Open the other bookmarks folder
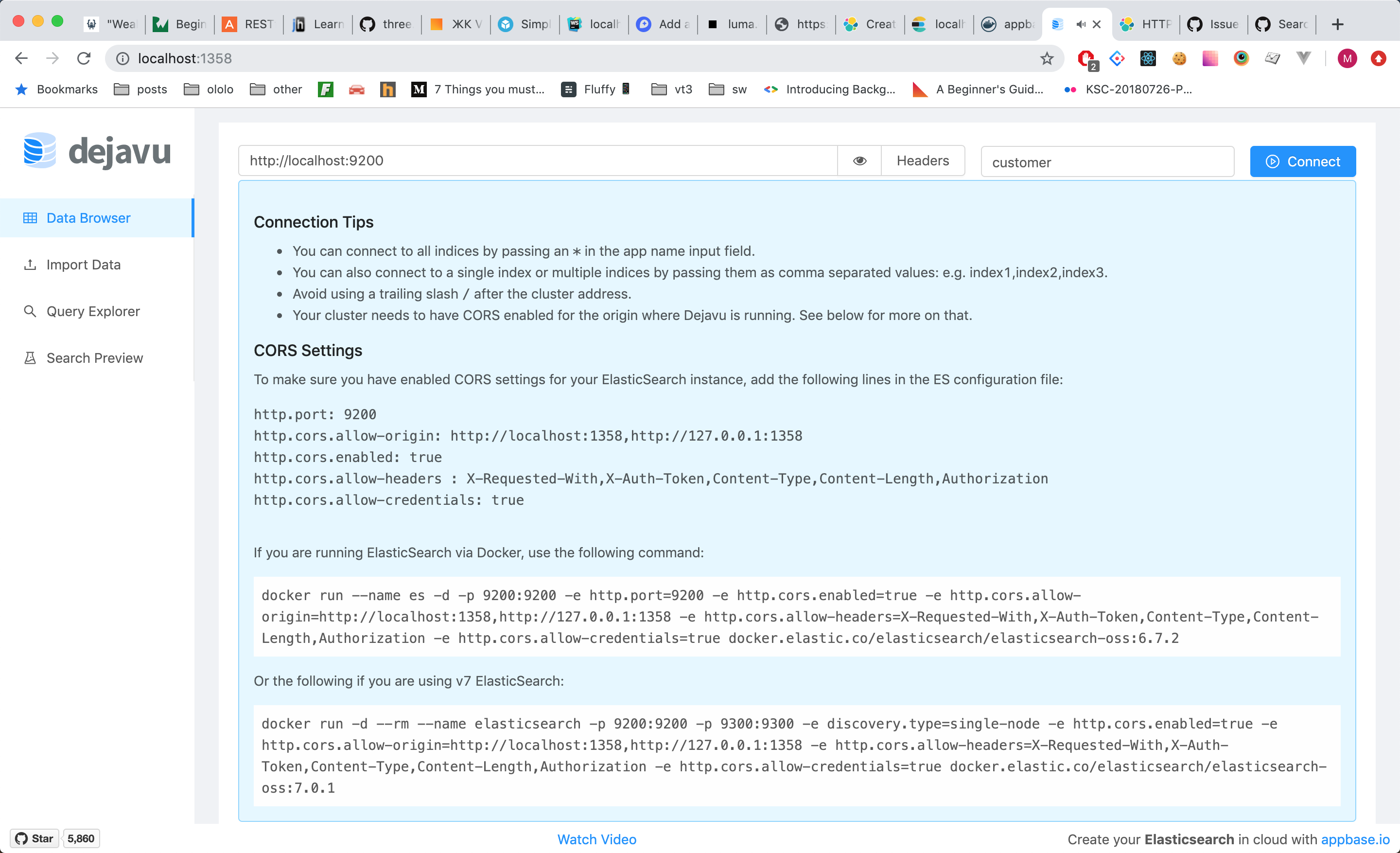 tap(276, 89)
